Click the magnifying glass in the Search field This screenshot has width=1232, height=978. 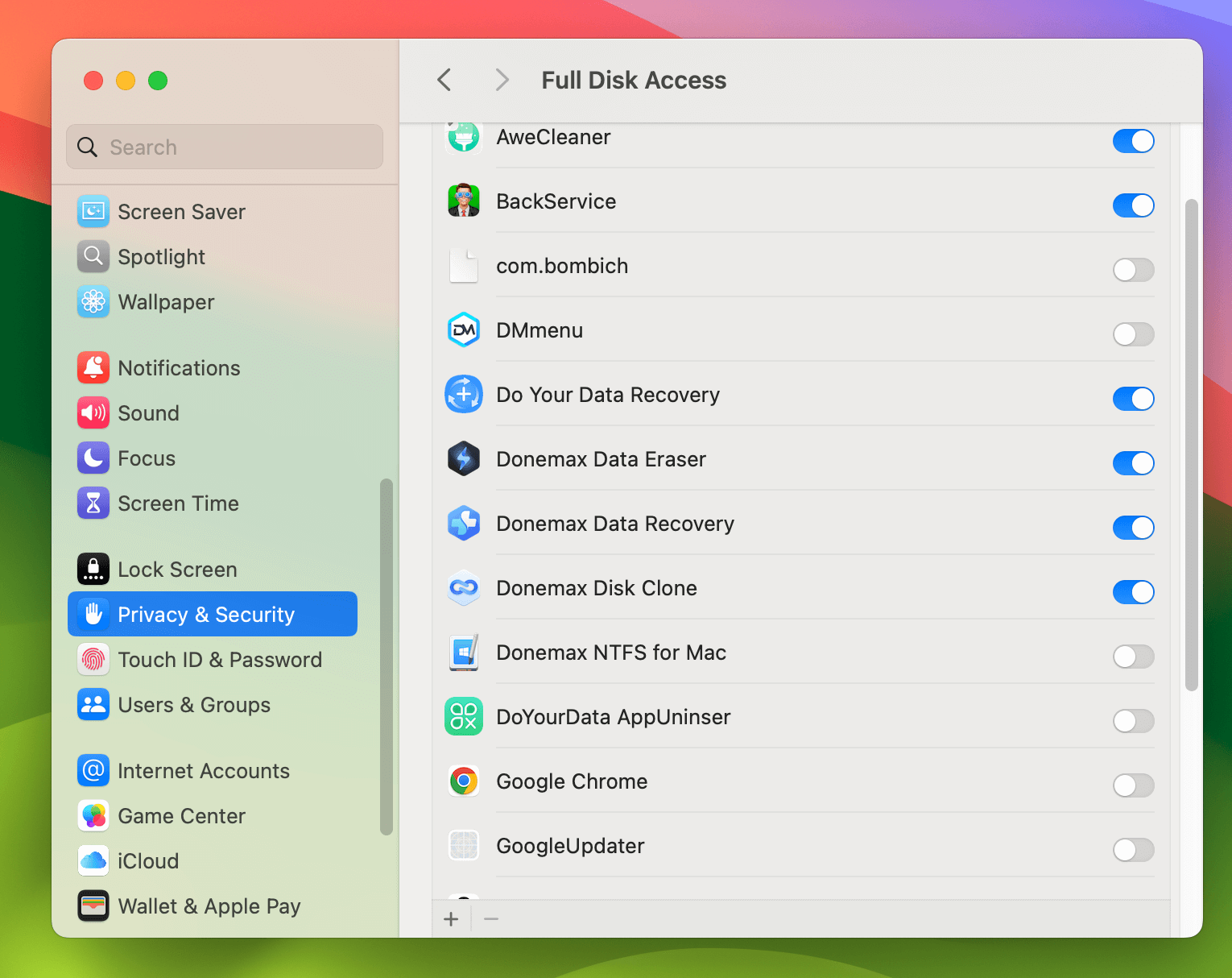[87, 147]
